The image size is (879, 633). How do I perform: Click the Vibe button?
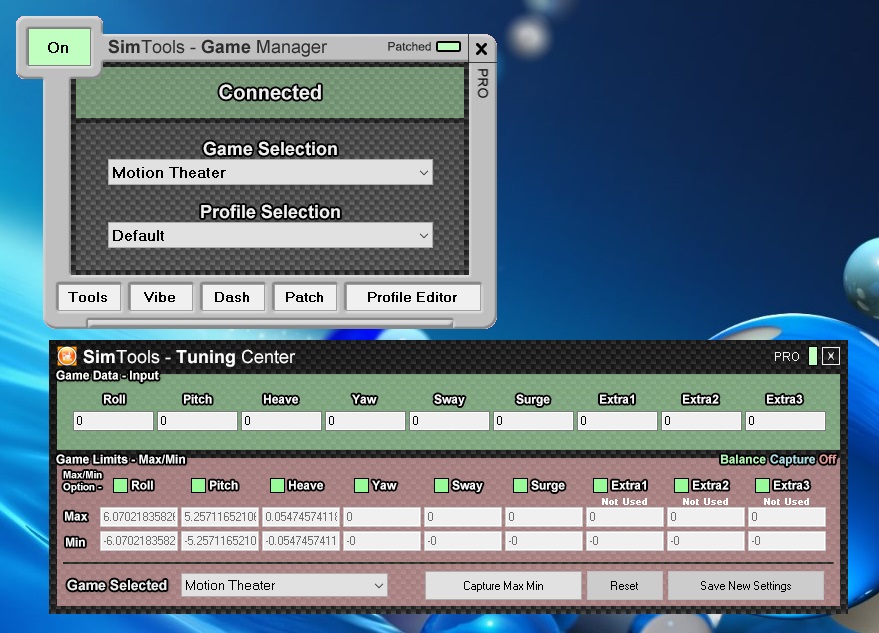point(160,297)
